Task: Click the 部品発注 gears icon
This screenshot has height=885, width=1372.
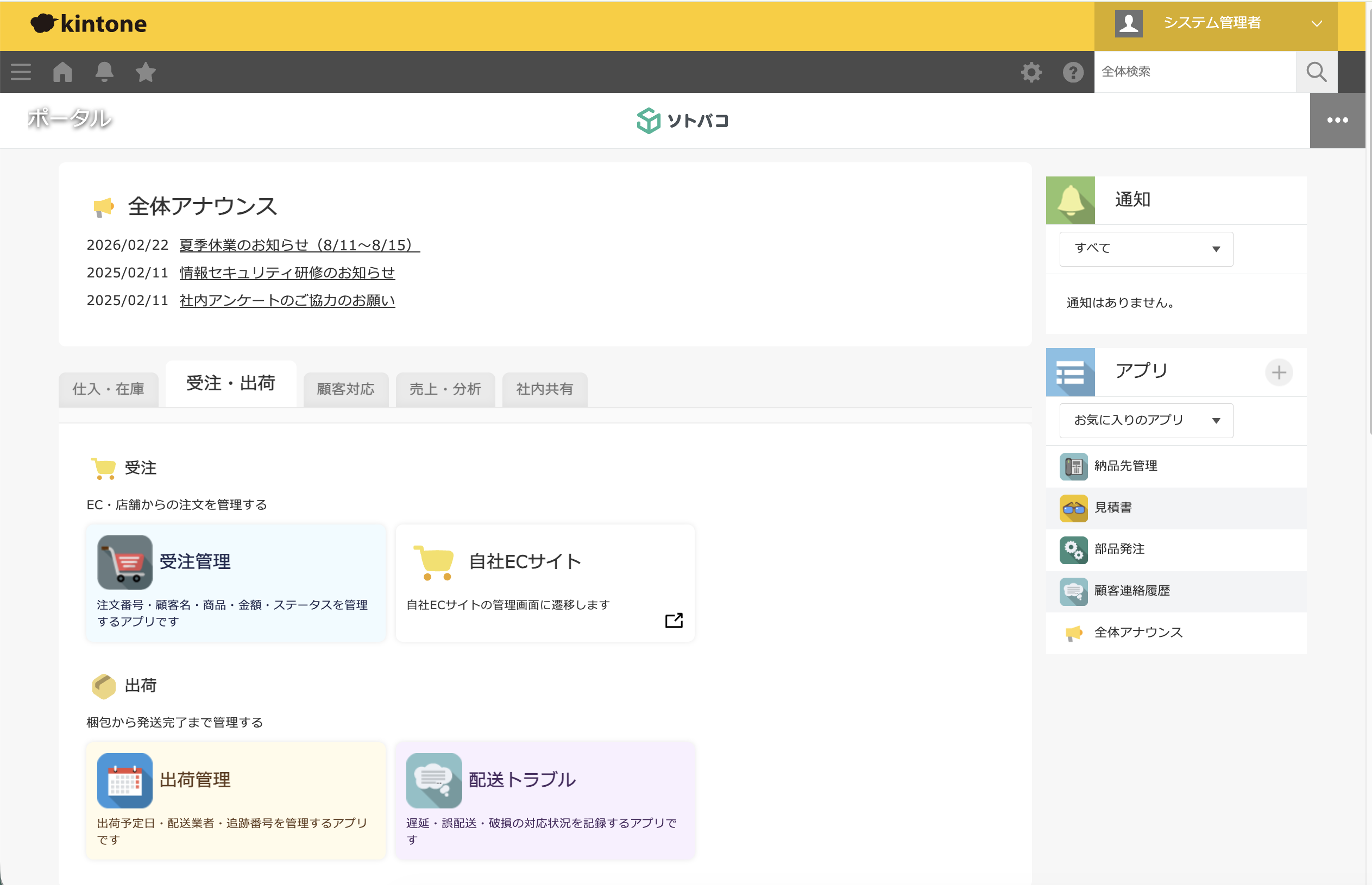Action: pyautogui.click(x=1073, y=549)
